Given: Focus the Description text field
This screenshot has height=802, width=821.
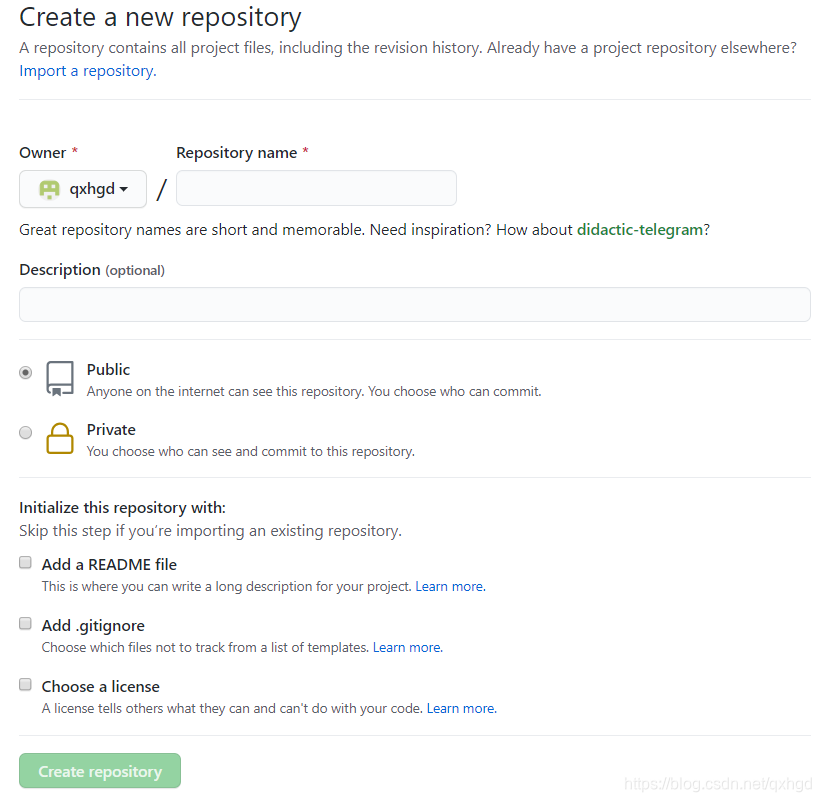Looking at the screenshot, I should [414, 305].
